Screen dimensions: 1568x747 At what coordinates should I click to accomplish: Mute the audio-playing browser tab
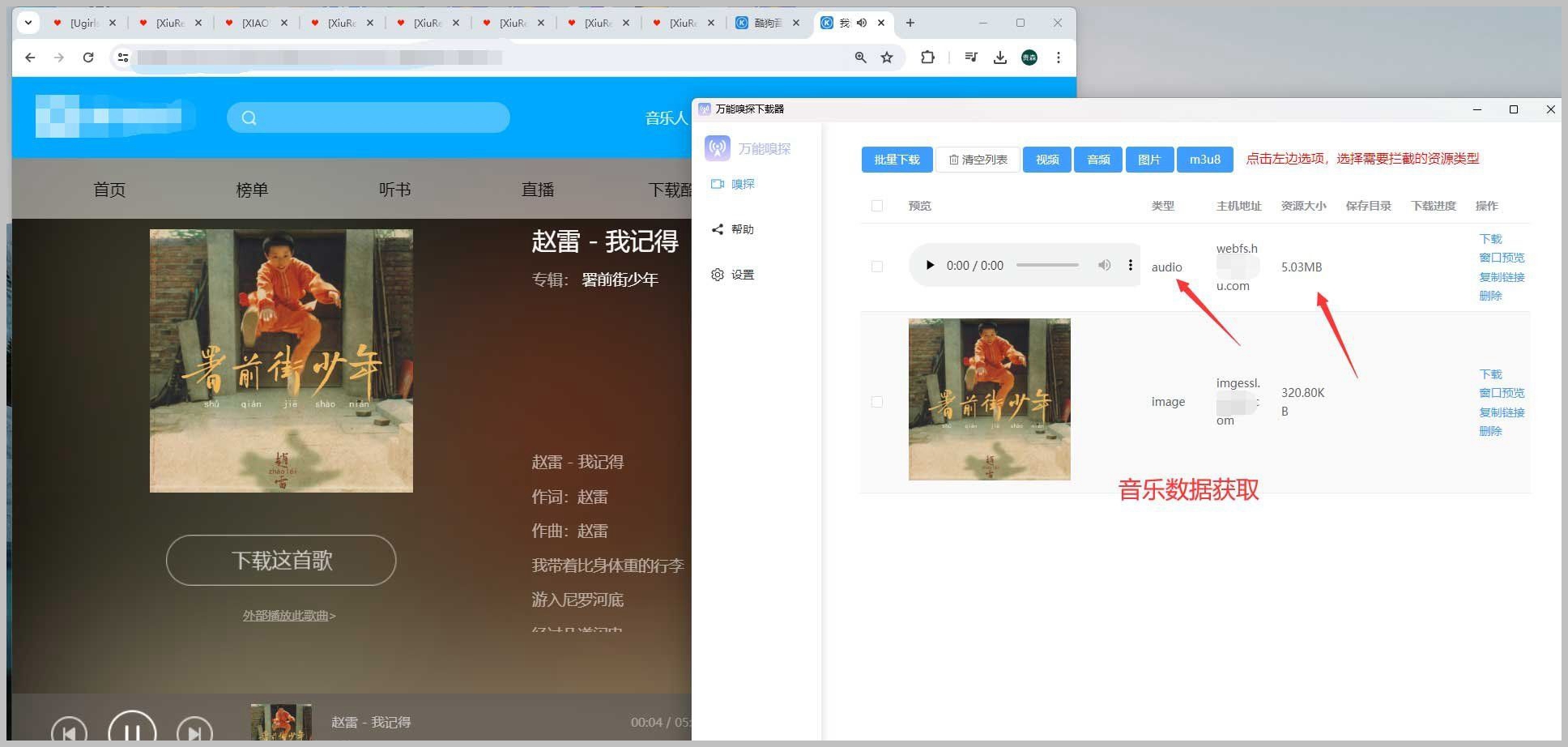pyautogui.click(x=862, y=23)
